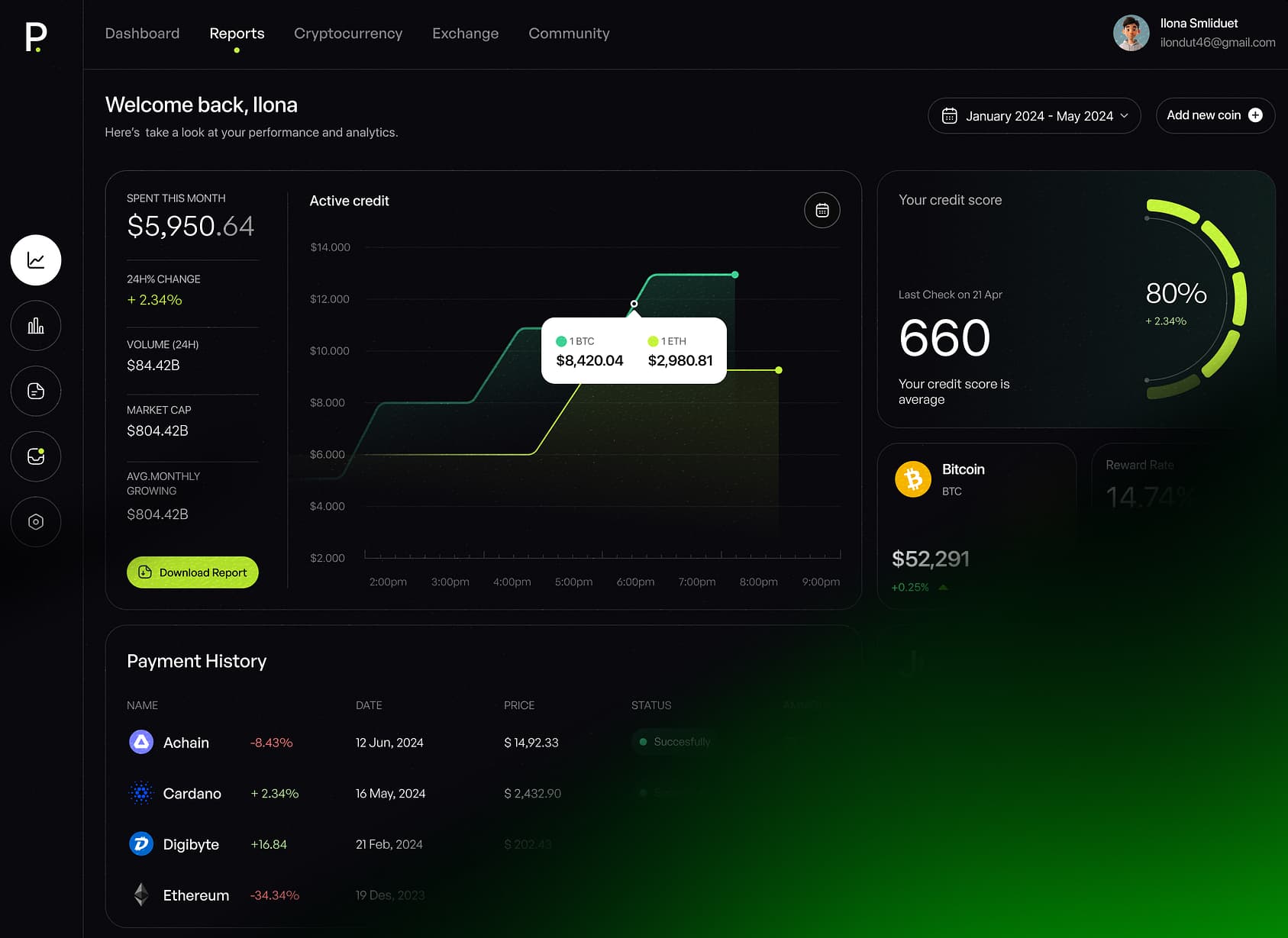Click the Digibyte coin icon in Payment History
1288x938 pixels.
140,843
